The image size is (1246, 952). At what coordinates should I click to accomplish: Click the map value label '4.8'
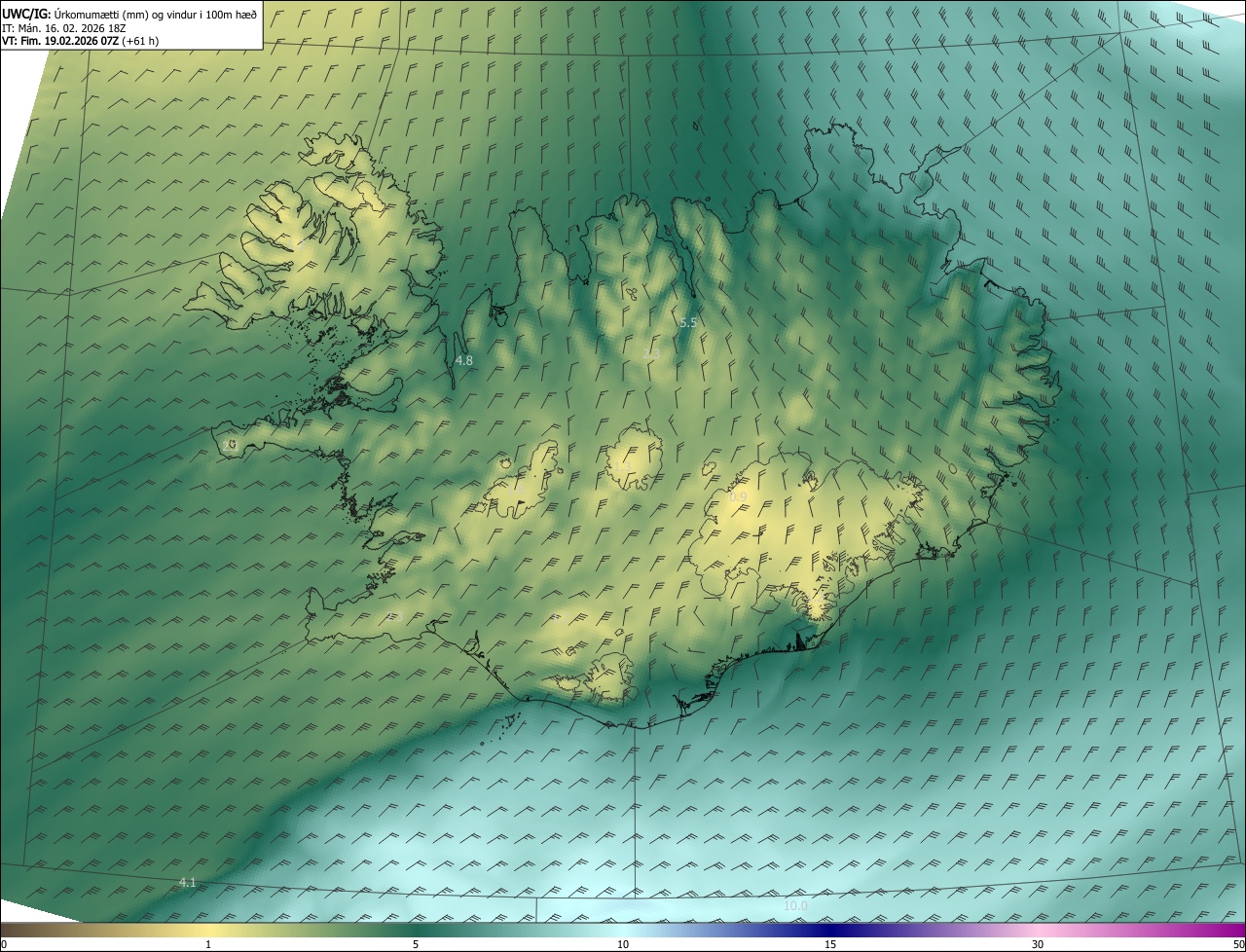coord(464,360)
